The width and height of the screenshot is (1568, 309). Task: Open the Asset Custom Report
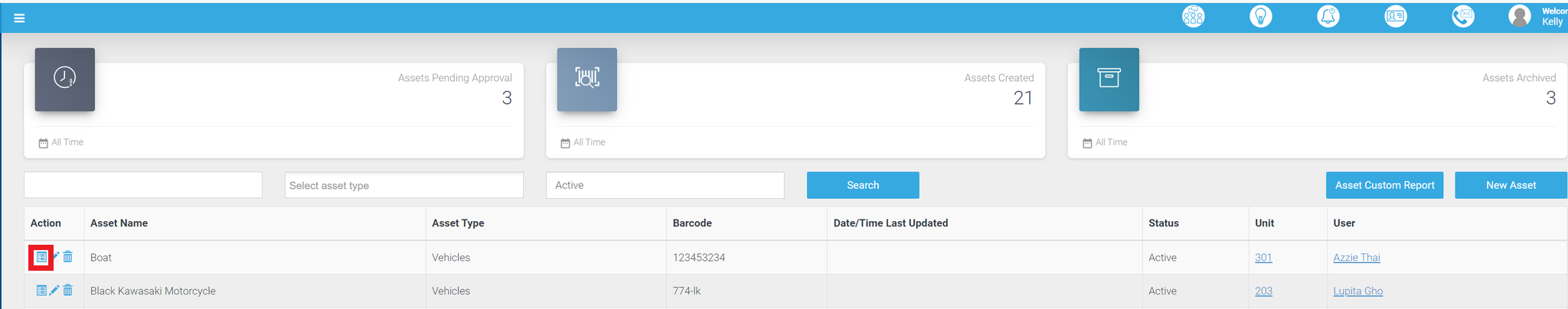(1385, 185)
